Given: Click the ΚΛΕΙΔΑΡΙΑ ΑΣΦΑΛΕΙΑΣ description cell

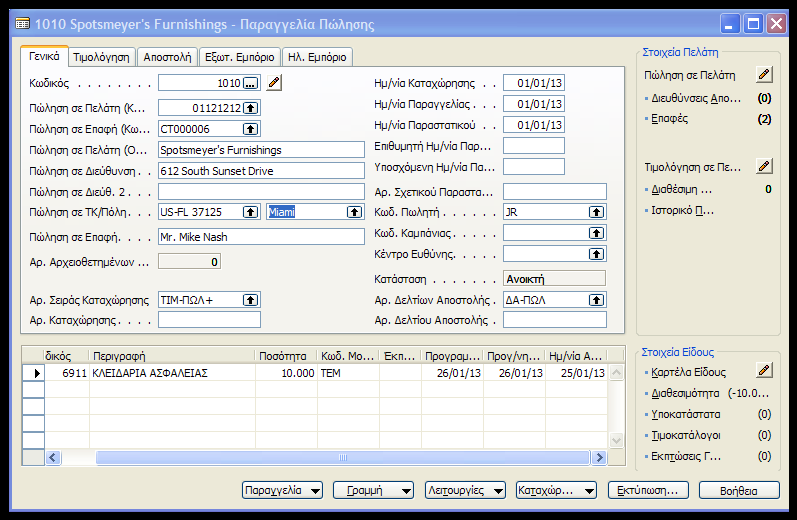Looking at the screenshot, I should 172,373.
